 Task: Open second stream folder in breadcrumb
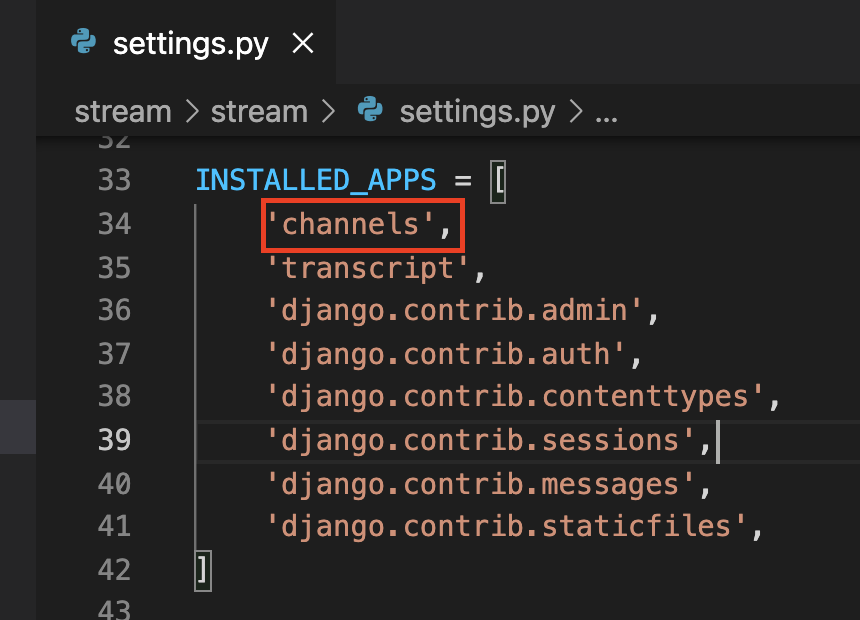pos(259,112)
